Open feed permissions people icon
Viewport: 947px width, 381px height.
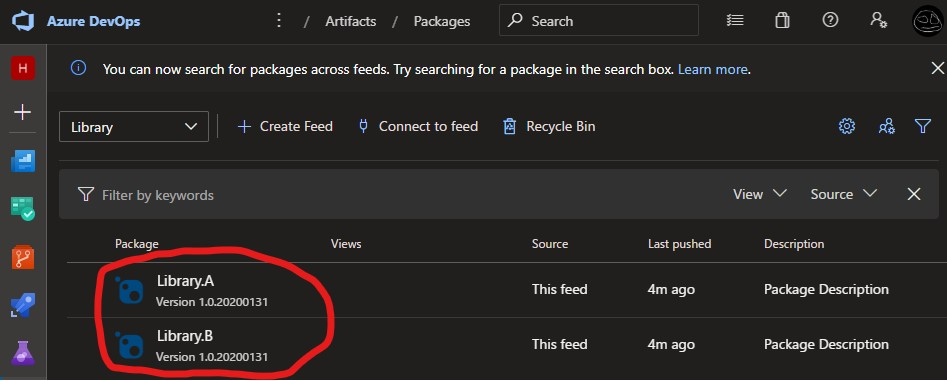tap(886, 126)
